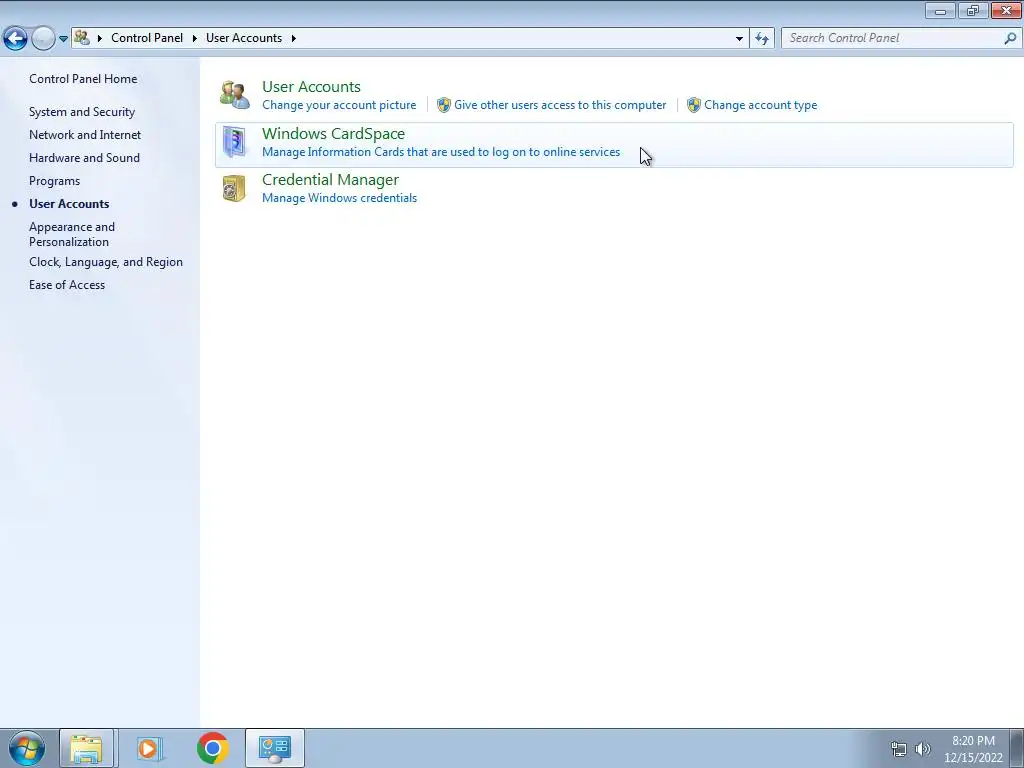Open the address bar history dropdown
This screenshot has height=768, width=1024.
click(x=739, y=39)
